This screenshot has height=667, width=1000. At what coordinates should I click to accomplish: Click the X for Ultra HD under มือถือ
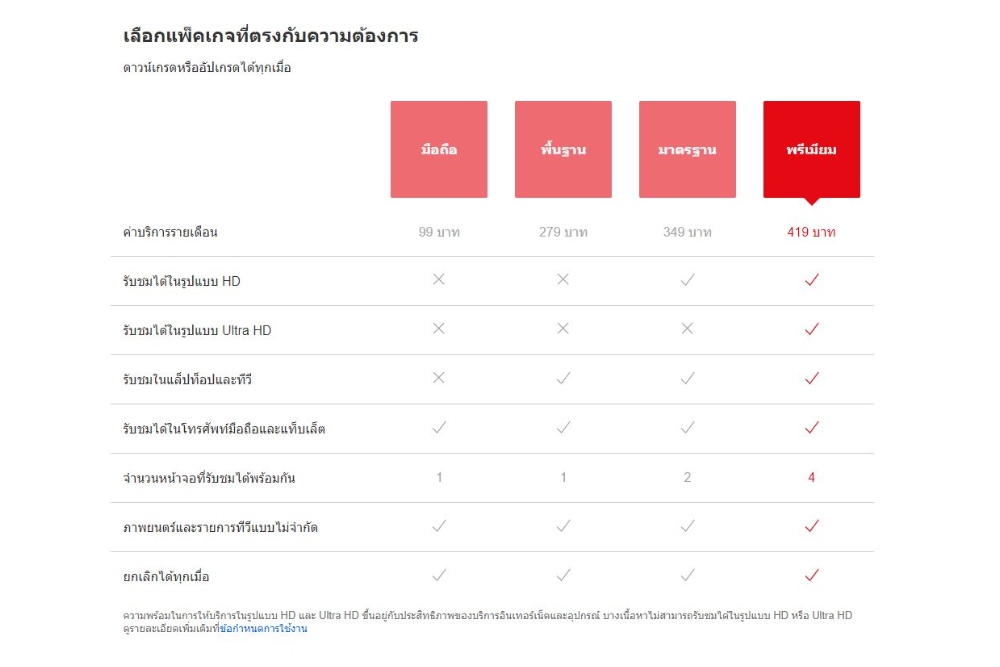pyautogui.click(x=438, y=330)
